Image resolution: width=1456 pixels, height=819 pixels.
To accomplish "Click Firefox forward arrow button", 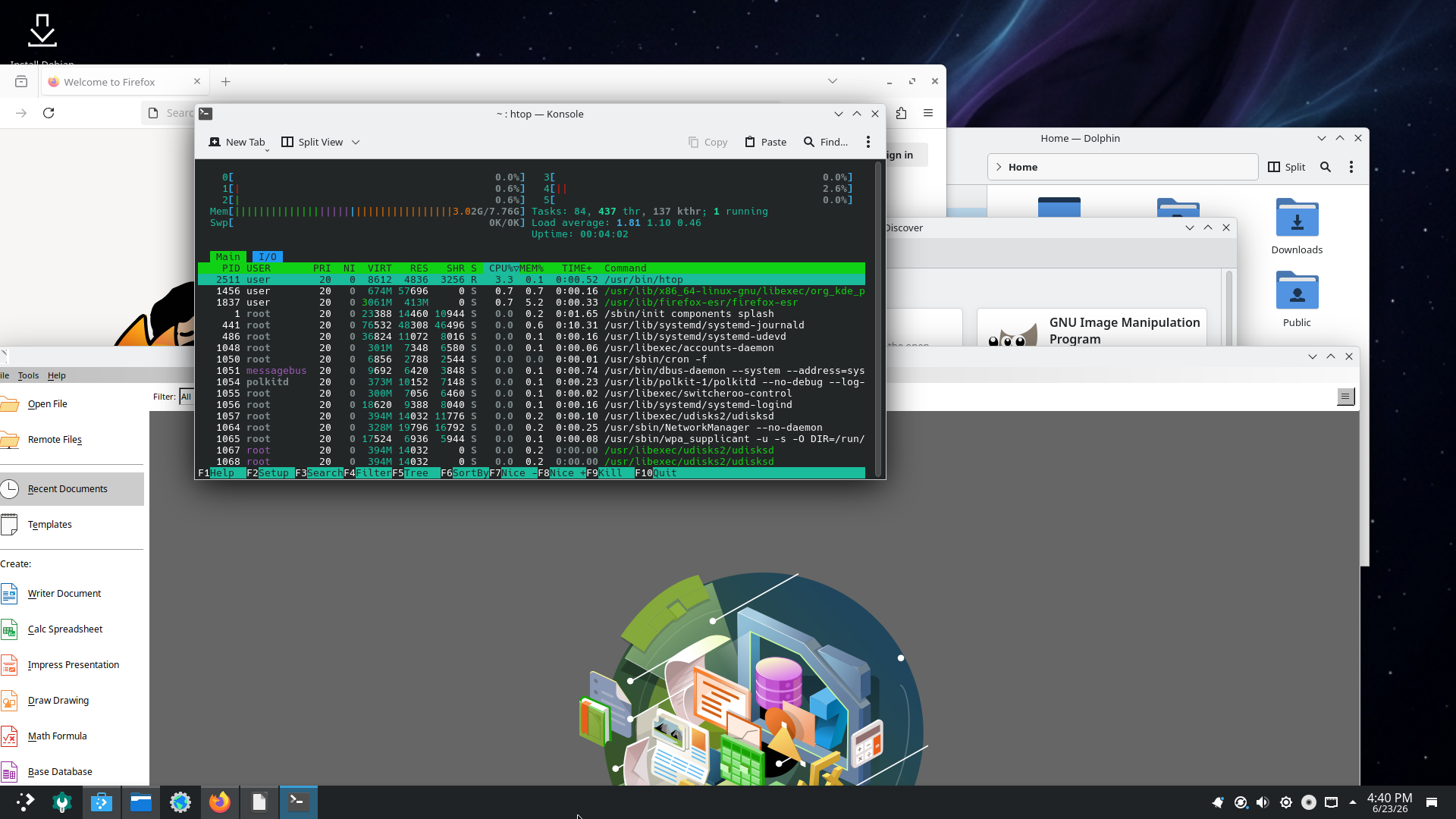I will point(21,113).
